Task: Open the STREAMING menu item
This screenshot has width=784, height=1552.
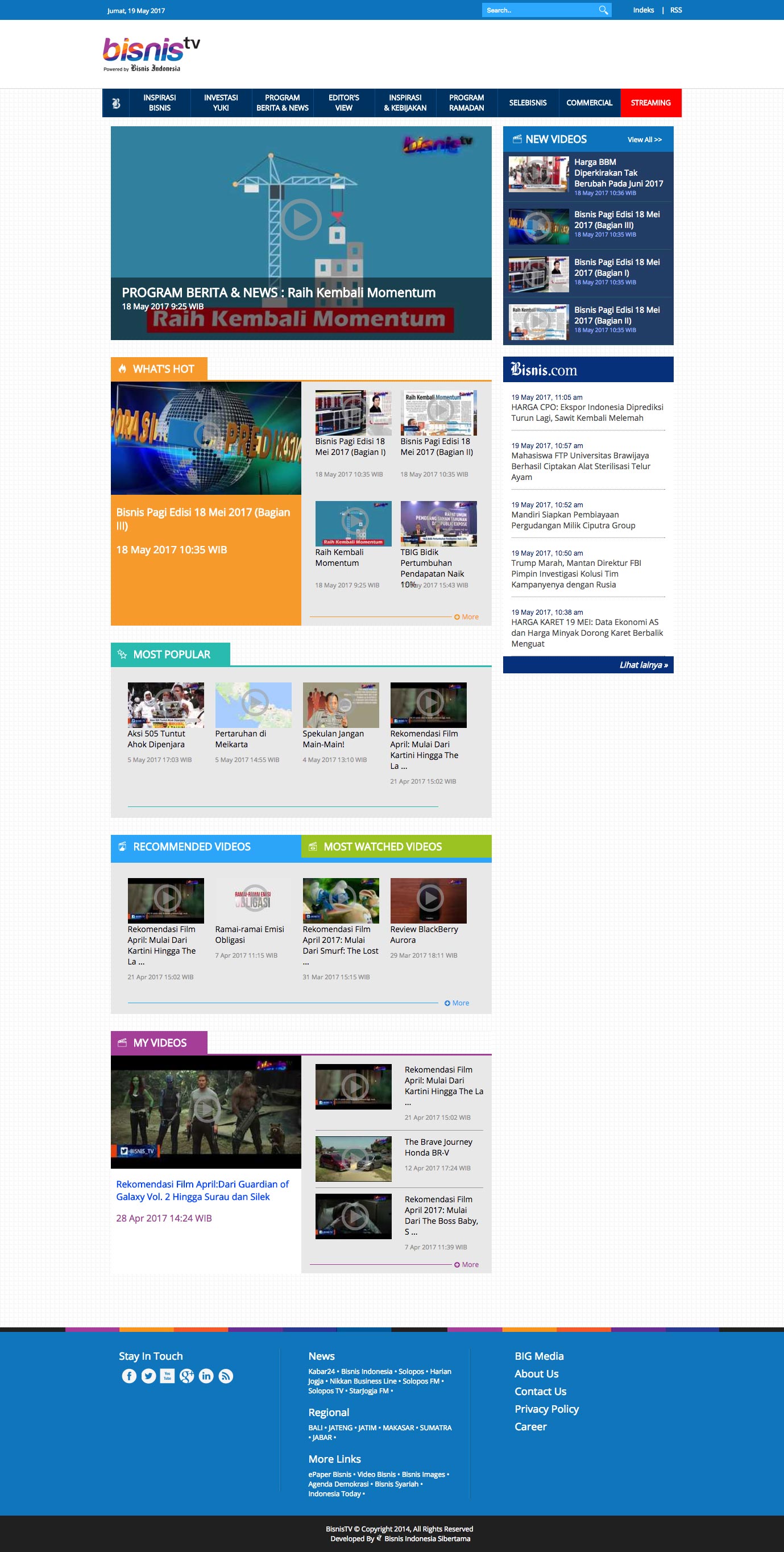Action: pyautogui.click(x=650, y=103)
